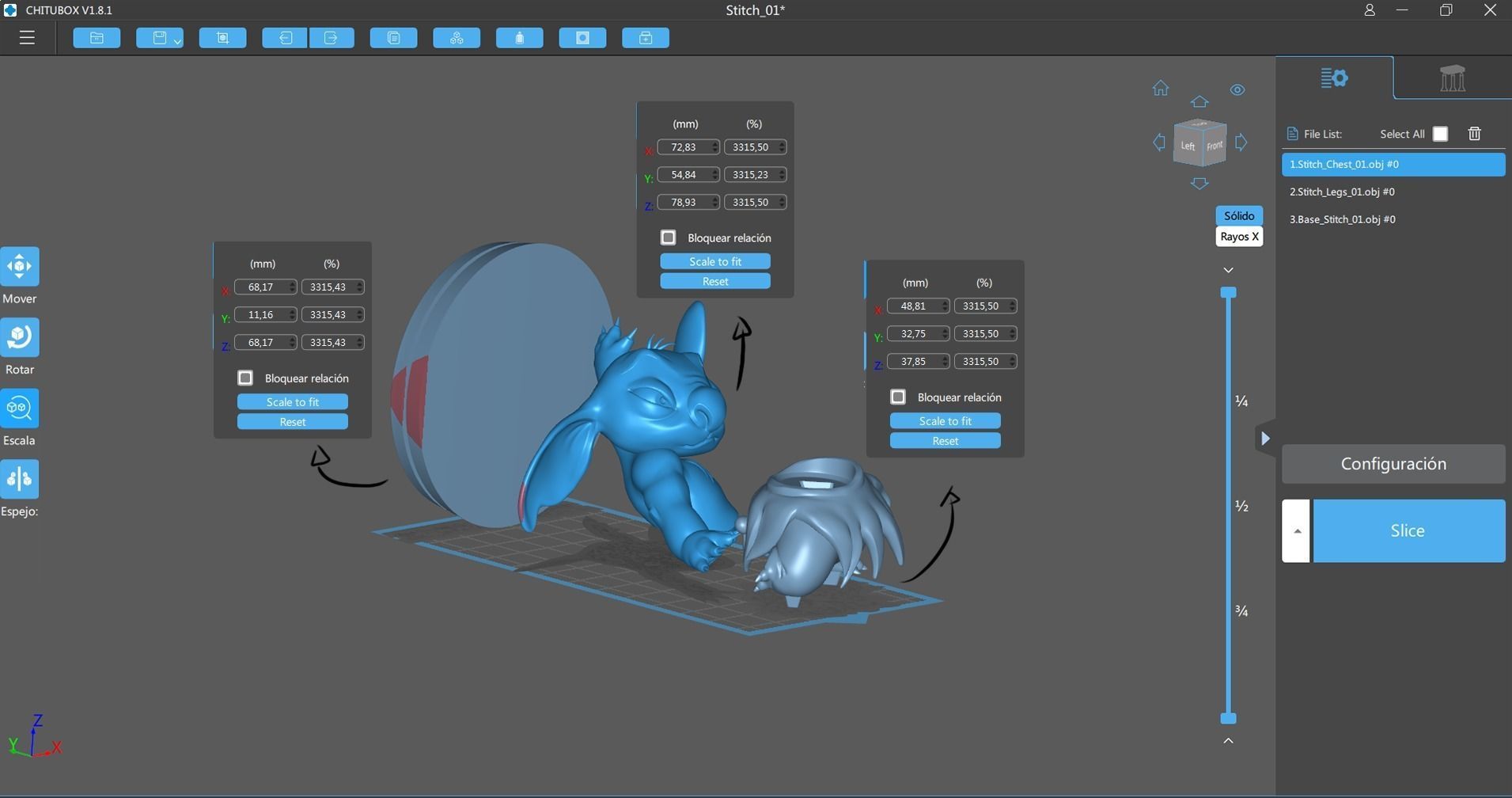This screenshot has width=1512, height=798.
Task: Click the Left face of view cube
Action: point(1187,146)
